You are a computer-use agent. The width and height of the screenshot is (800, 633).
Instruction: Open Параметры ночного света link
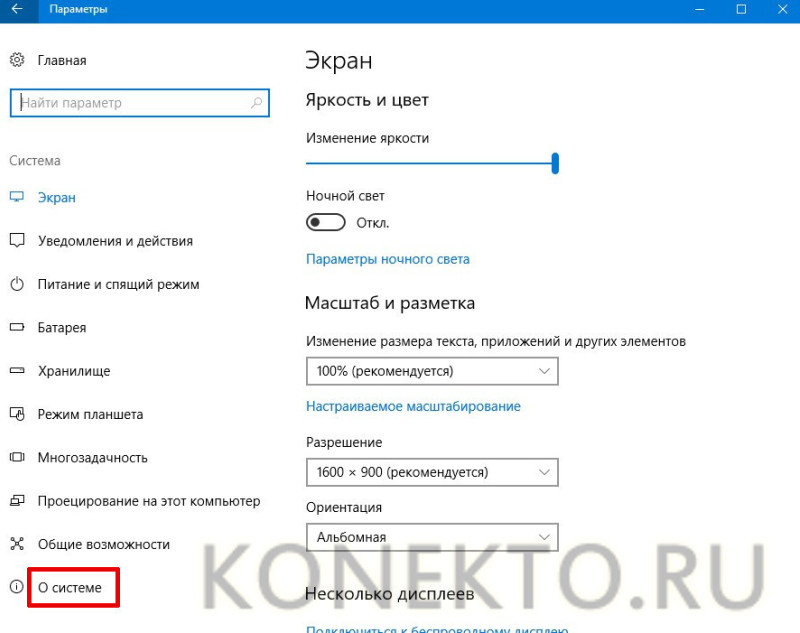pyautogui.click(x=388, y=259)
